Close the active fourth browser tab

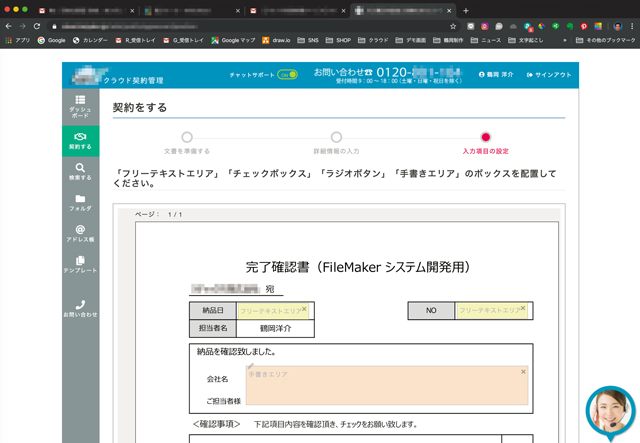(x=449, y=11)
